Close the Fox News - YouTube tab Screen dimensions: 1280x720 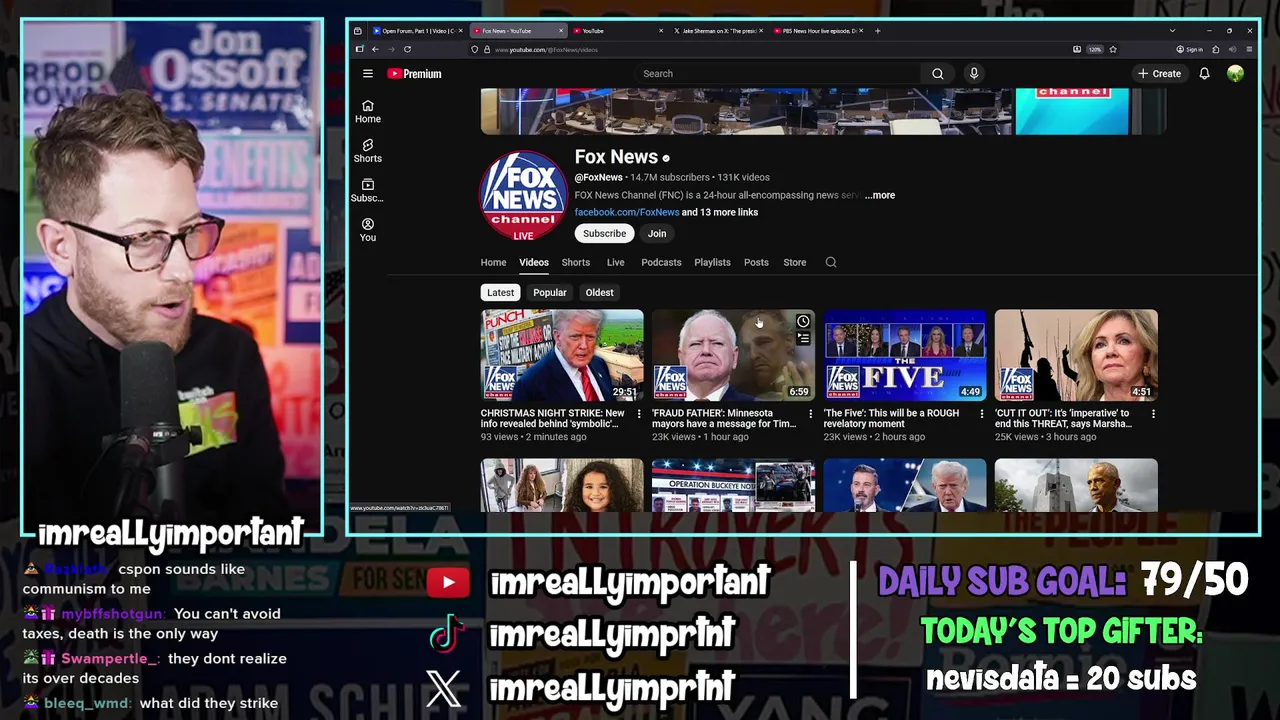562,31
